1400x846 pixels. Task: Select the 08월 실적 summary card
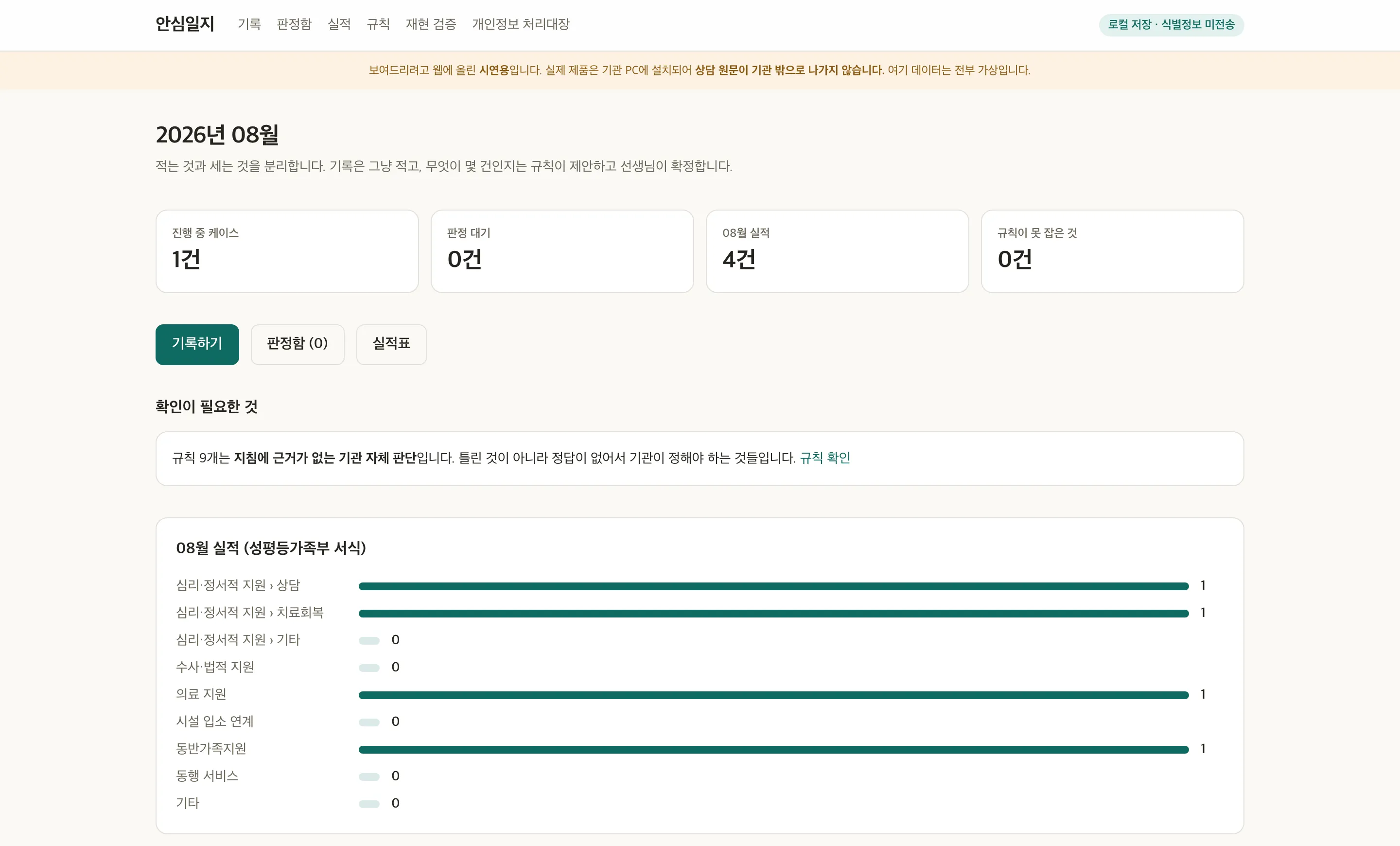click(837, 251)
